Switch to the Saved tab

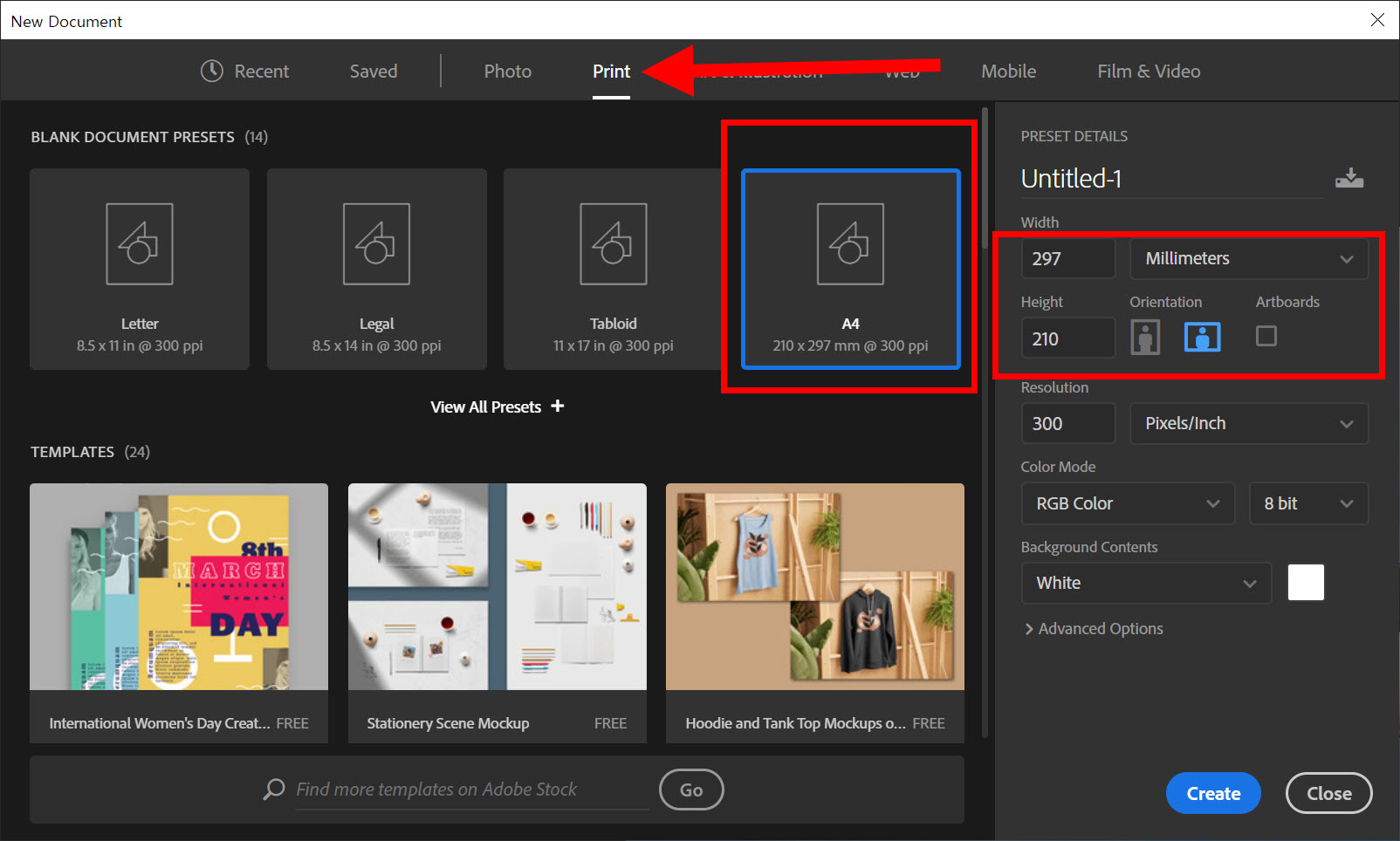pos(374,72)
